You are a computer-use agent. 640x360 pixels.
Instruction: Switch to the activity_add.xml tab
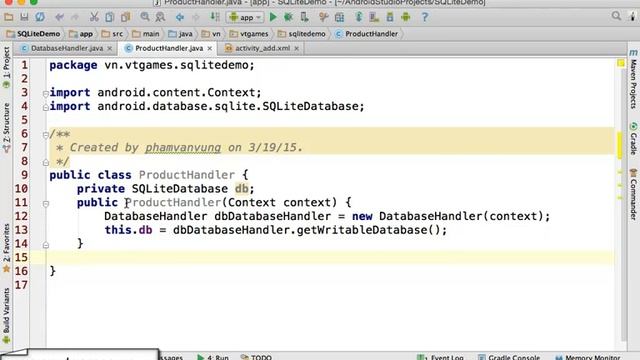pyautogui.click(x=262, y=48)
